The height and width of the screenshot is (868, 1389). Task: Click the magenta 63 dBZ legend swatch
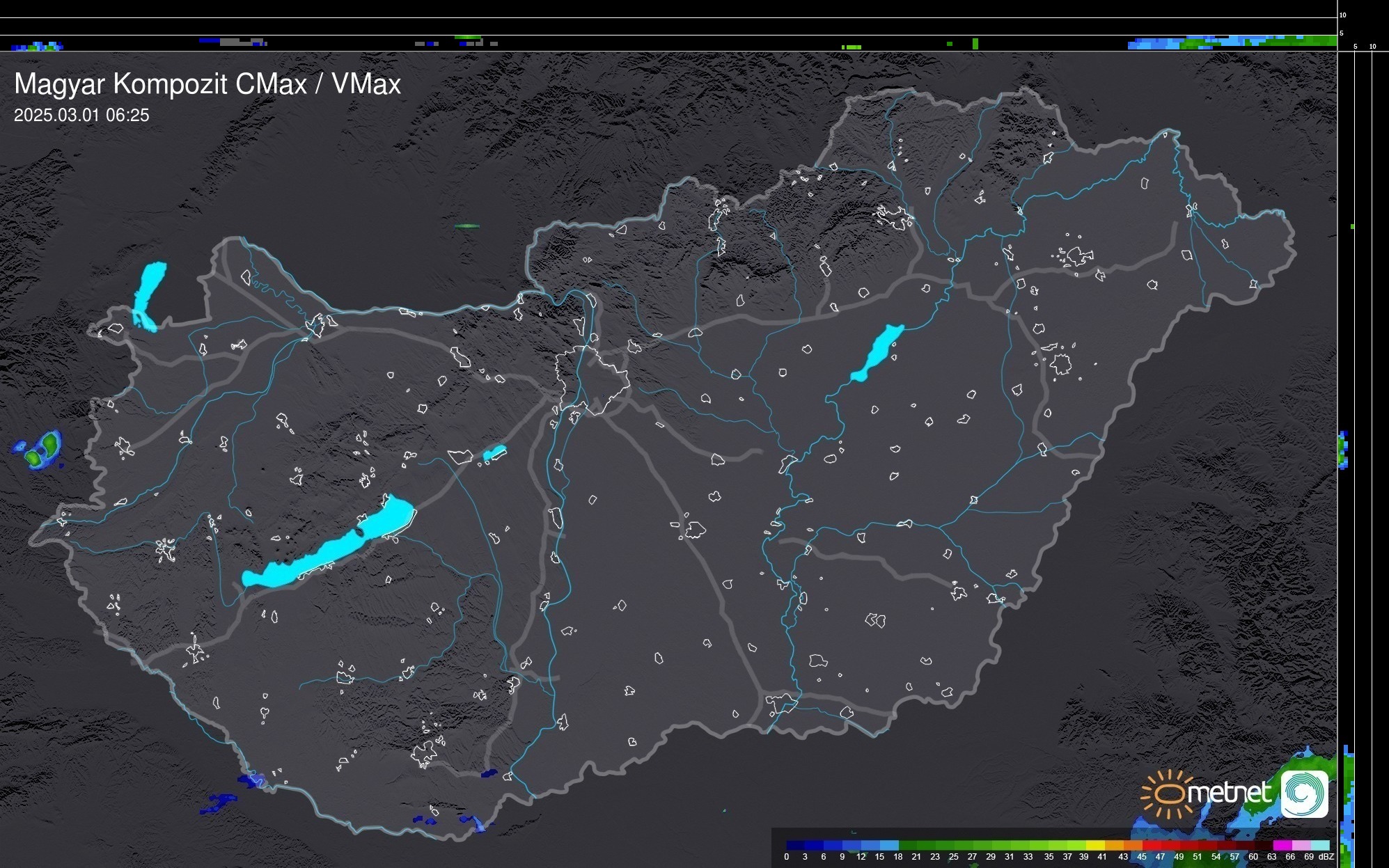pos(1282,845)
